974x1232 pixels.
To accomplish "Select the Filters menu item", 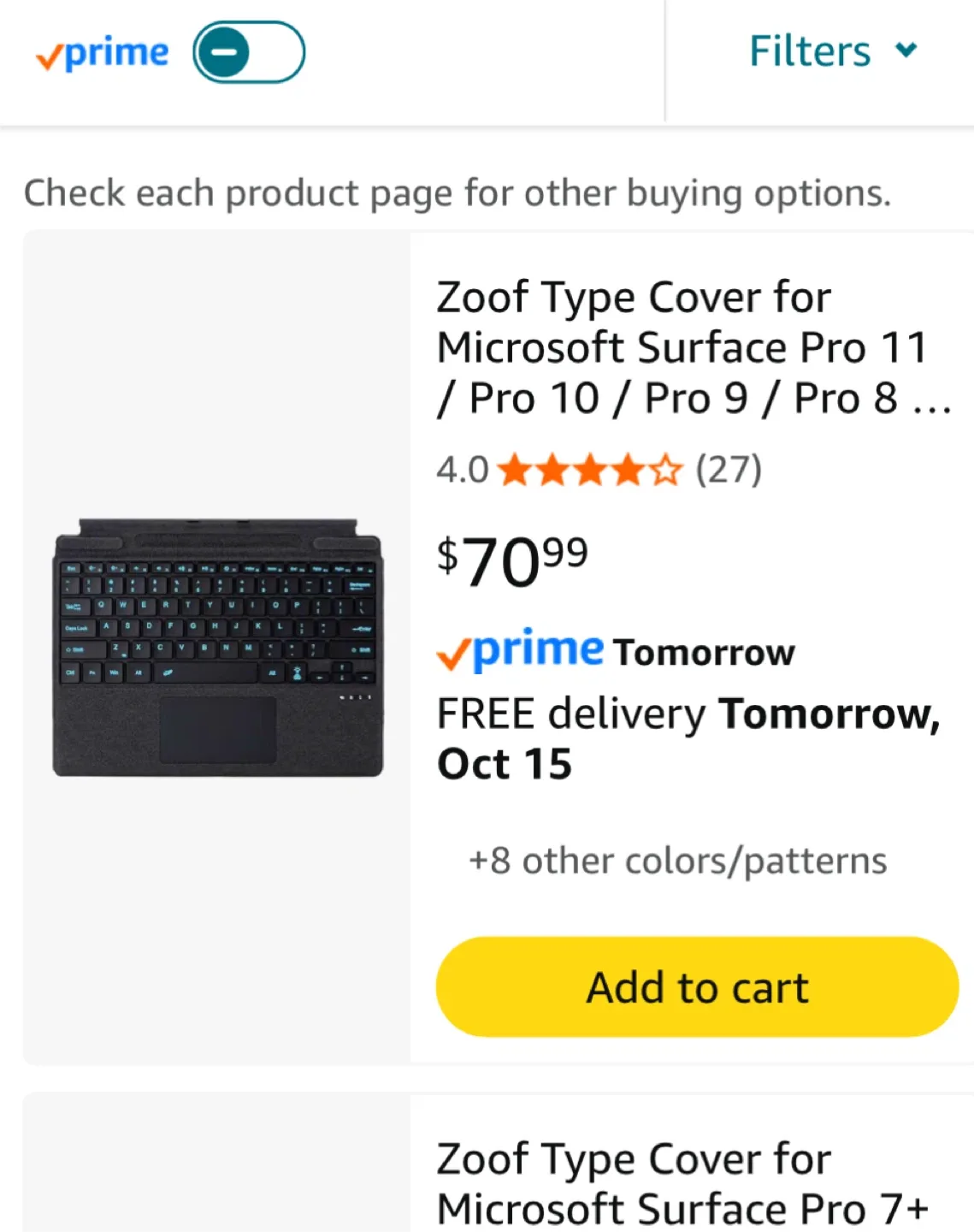I will click(x=808, y=51).
